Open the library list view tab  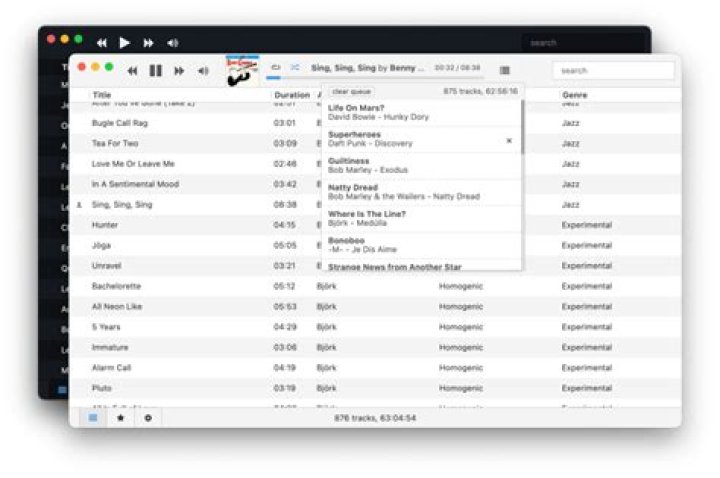point(93,417)
